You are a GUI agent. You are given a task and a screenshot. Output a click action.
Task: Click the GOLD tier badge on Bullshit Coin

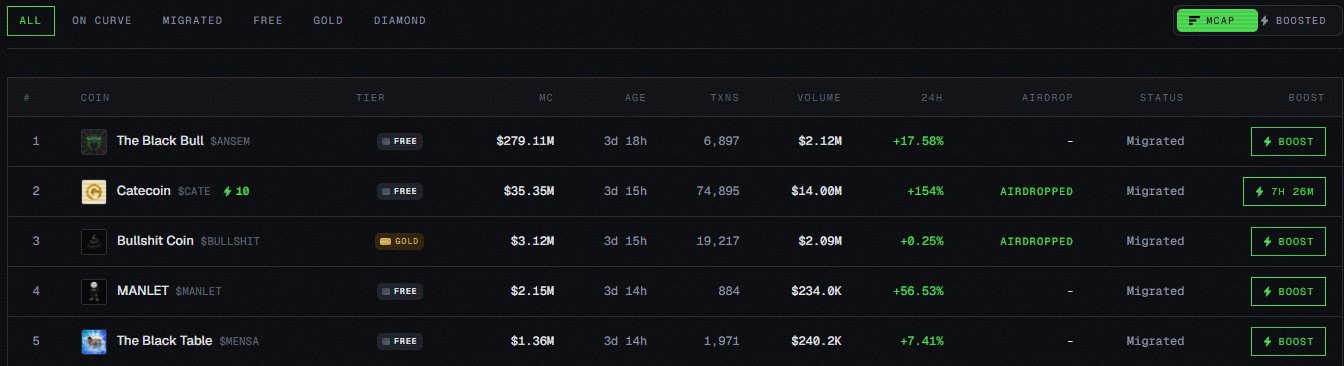(399, 241)
